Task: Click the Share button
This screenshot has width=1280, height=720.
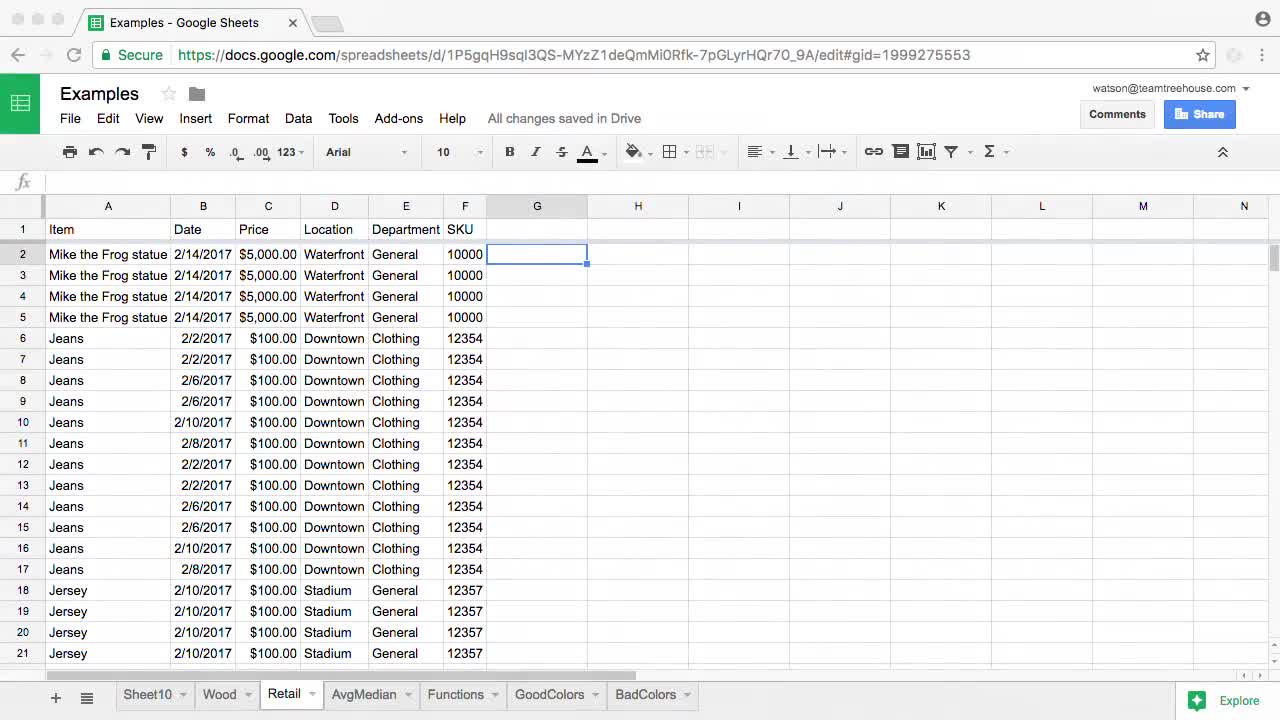Action: click(x=1199, y=114)
